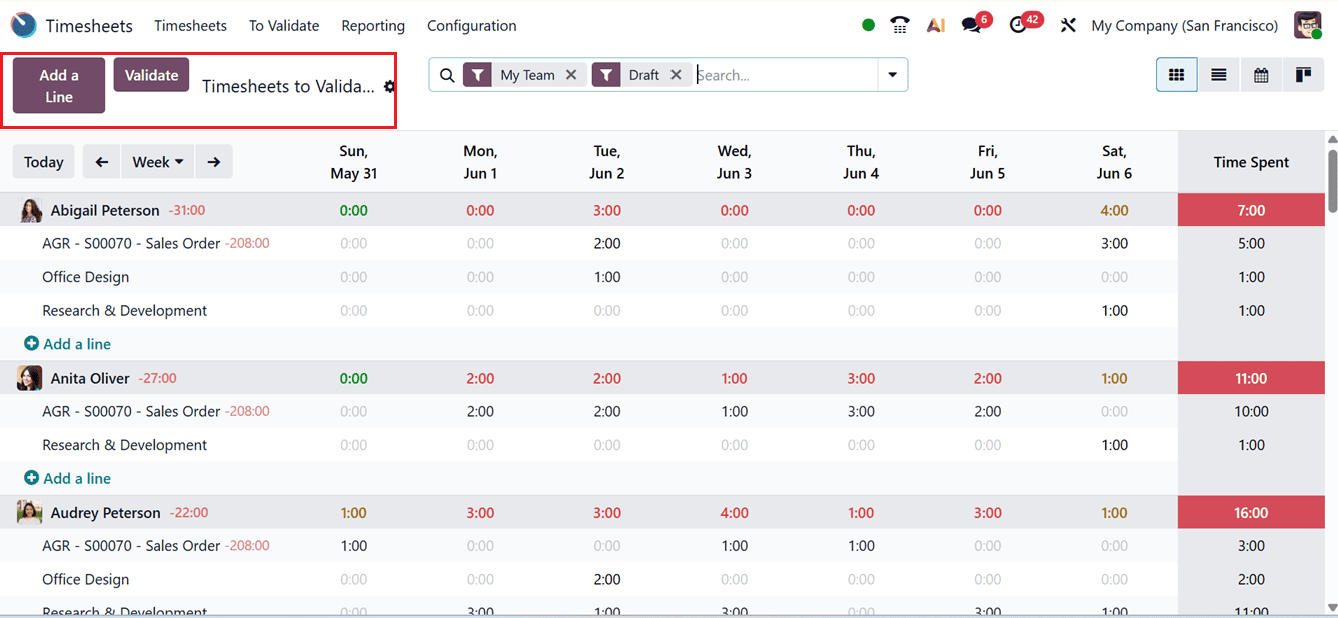
Task: Open the AI assistant icon
Action: pos(936,26)
